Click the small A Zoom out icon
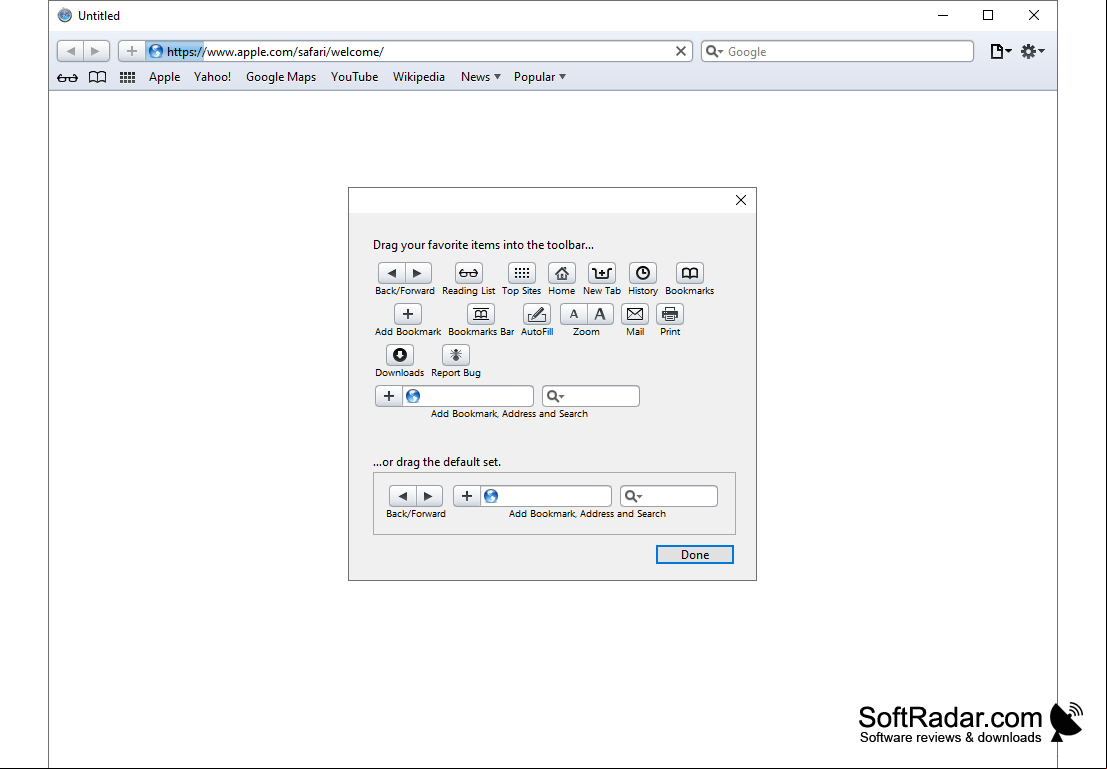This screenshot has height=769, width=1107. (573, 314)
